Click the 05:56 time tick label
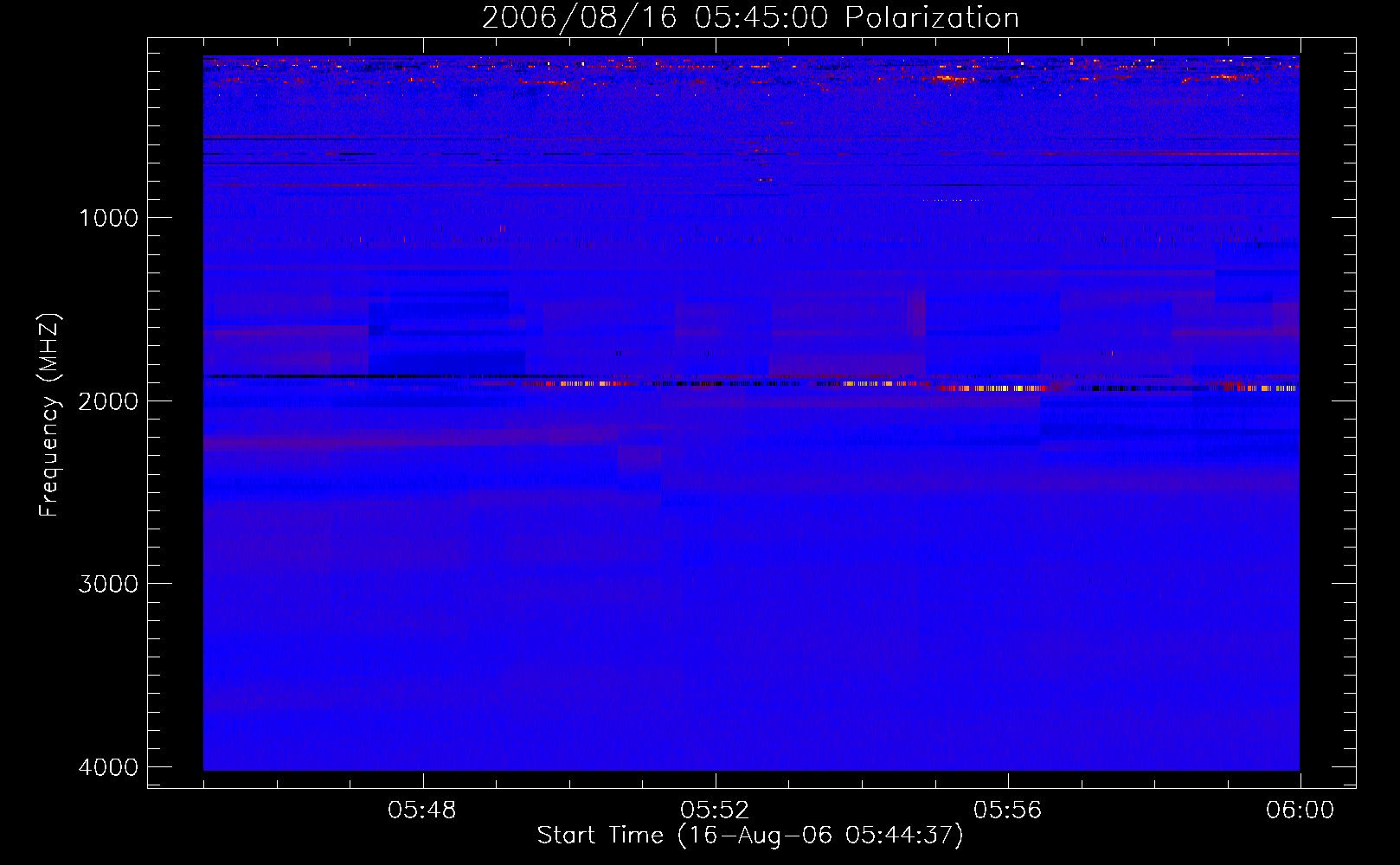This screenshot has width=1400, height=865. click(1007, 811)
